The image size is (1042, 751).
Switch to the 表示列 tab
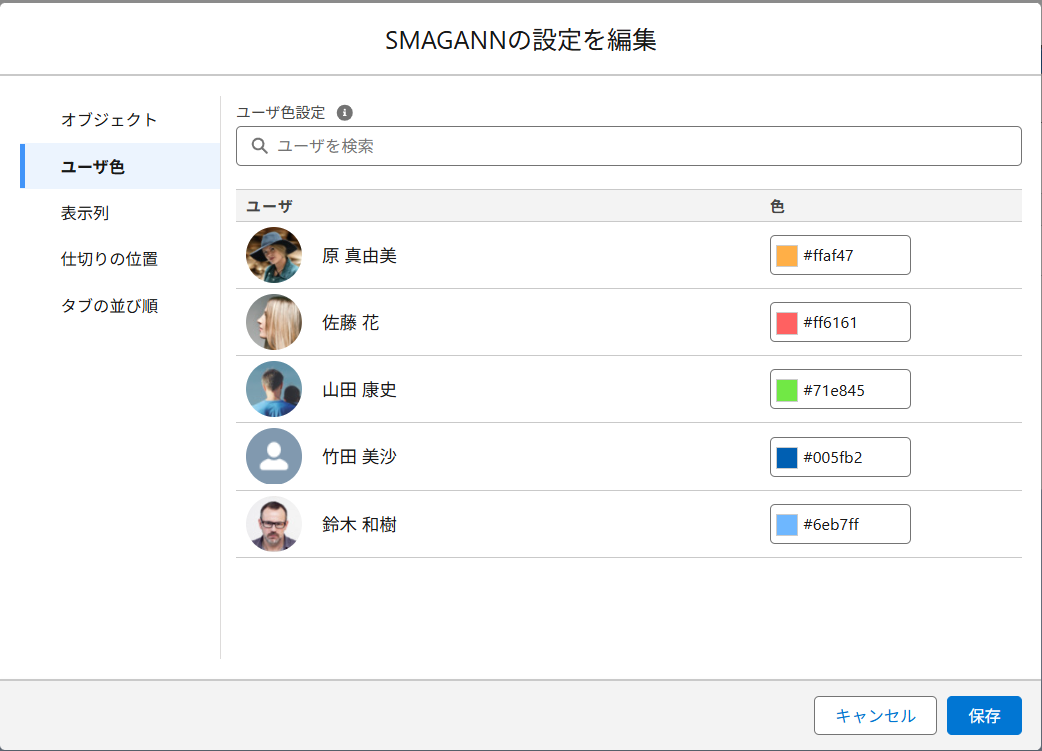85,213
